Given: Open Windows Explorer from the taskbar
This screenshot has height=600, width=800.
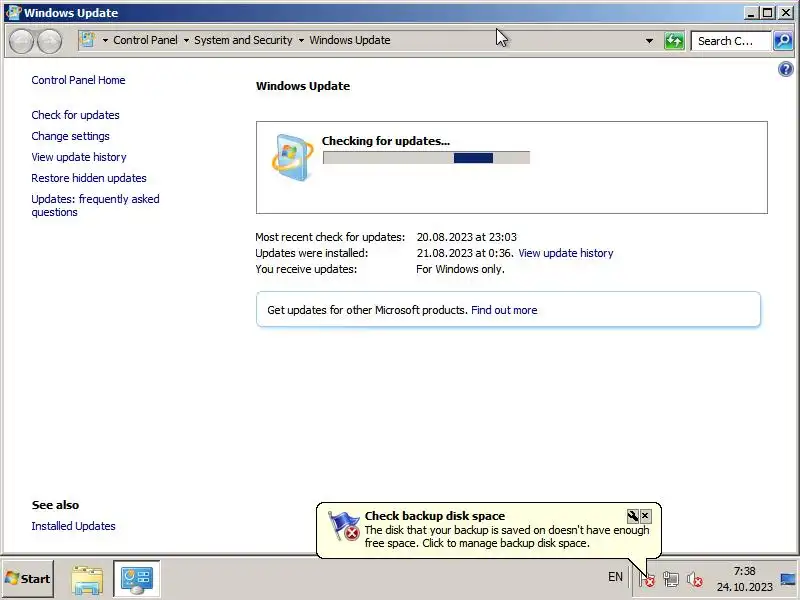Looking at the screenshot, I should 87,579.
